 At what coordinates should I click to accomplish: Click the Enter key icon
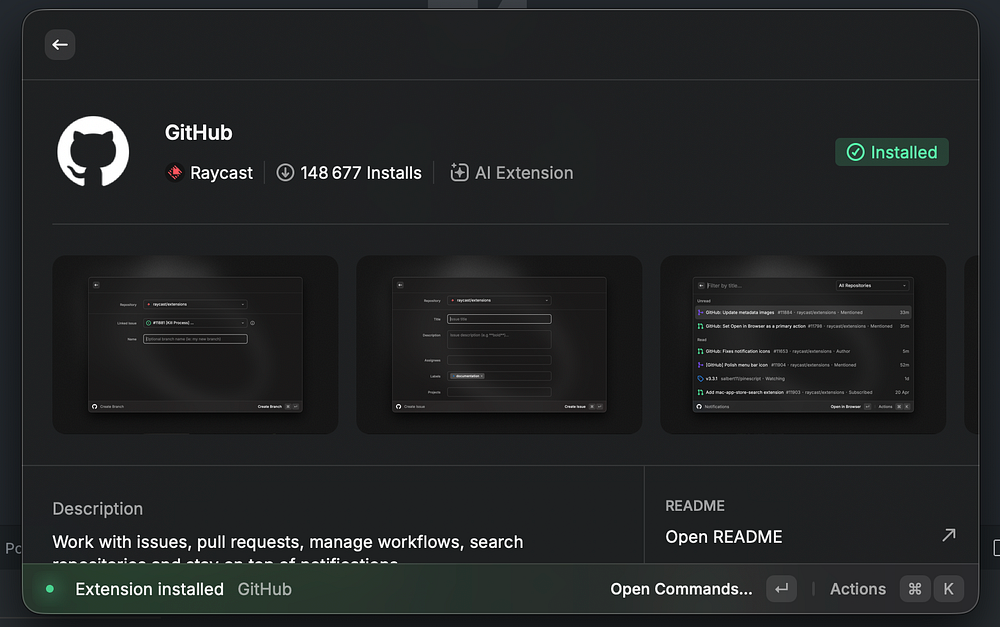781,589
